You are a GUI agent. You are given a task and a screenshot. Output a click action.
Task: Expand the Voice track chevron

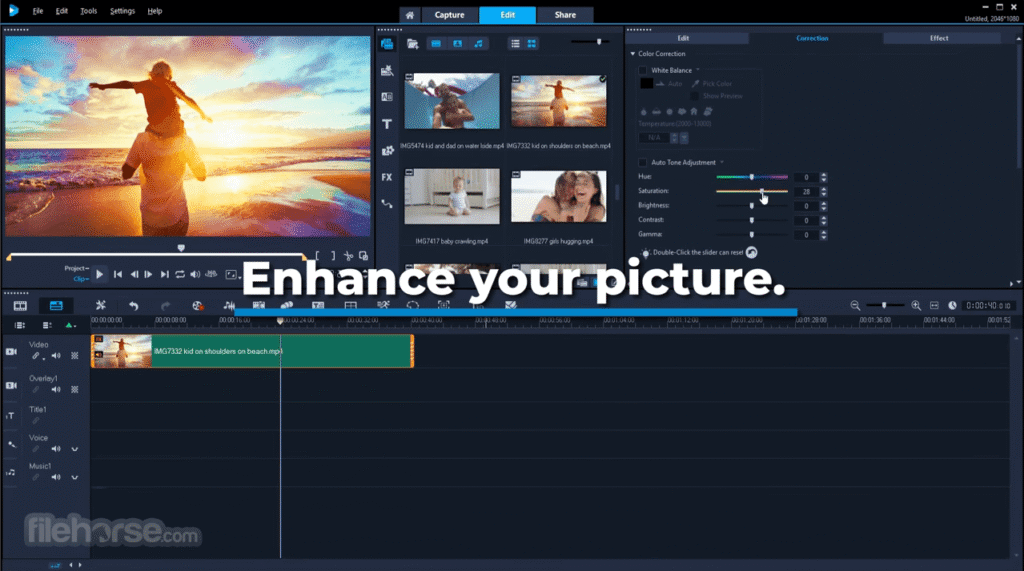pos(74,449)
